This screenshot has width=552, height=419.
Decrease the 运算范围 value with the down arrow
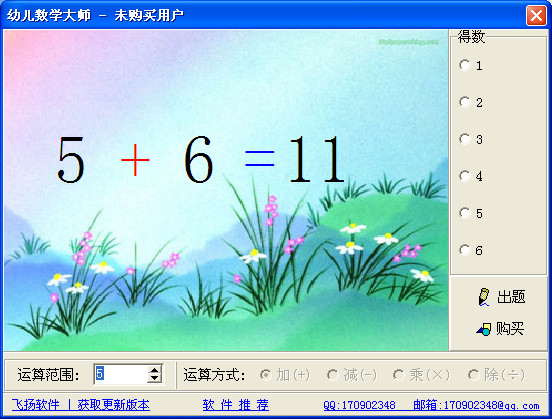click(155, 378)
